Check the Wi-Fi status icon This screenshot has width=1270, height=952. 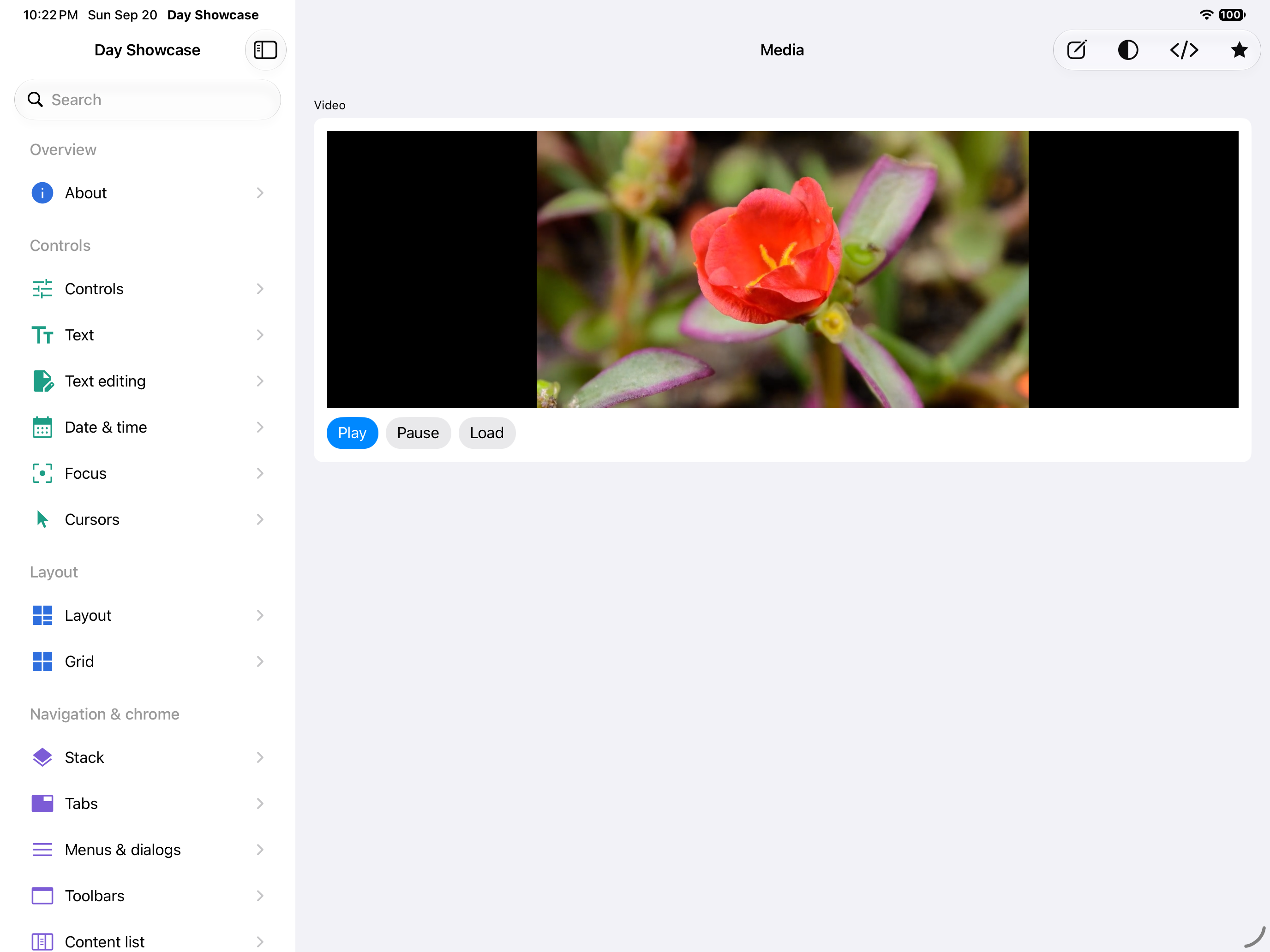click(x=1206, y=15)
